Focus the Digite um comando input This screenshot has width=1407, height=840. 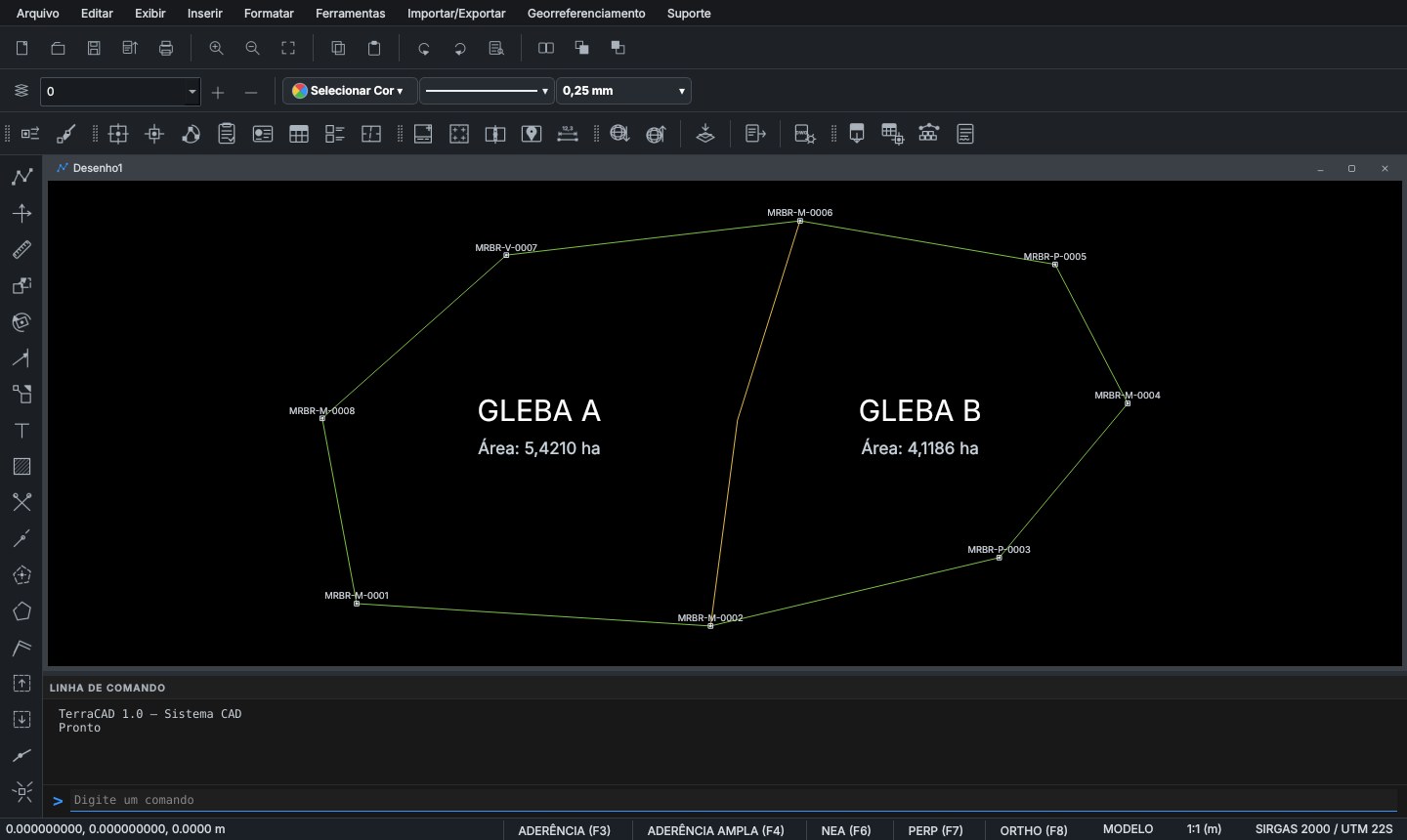[733, 800]
